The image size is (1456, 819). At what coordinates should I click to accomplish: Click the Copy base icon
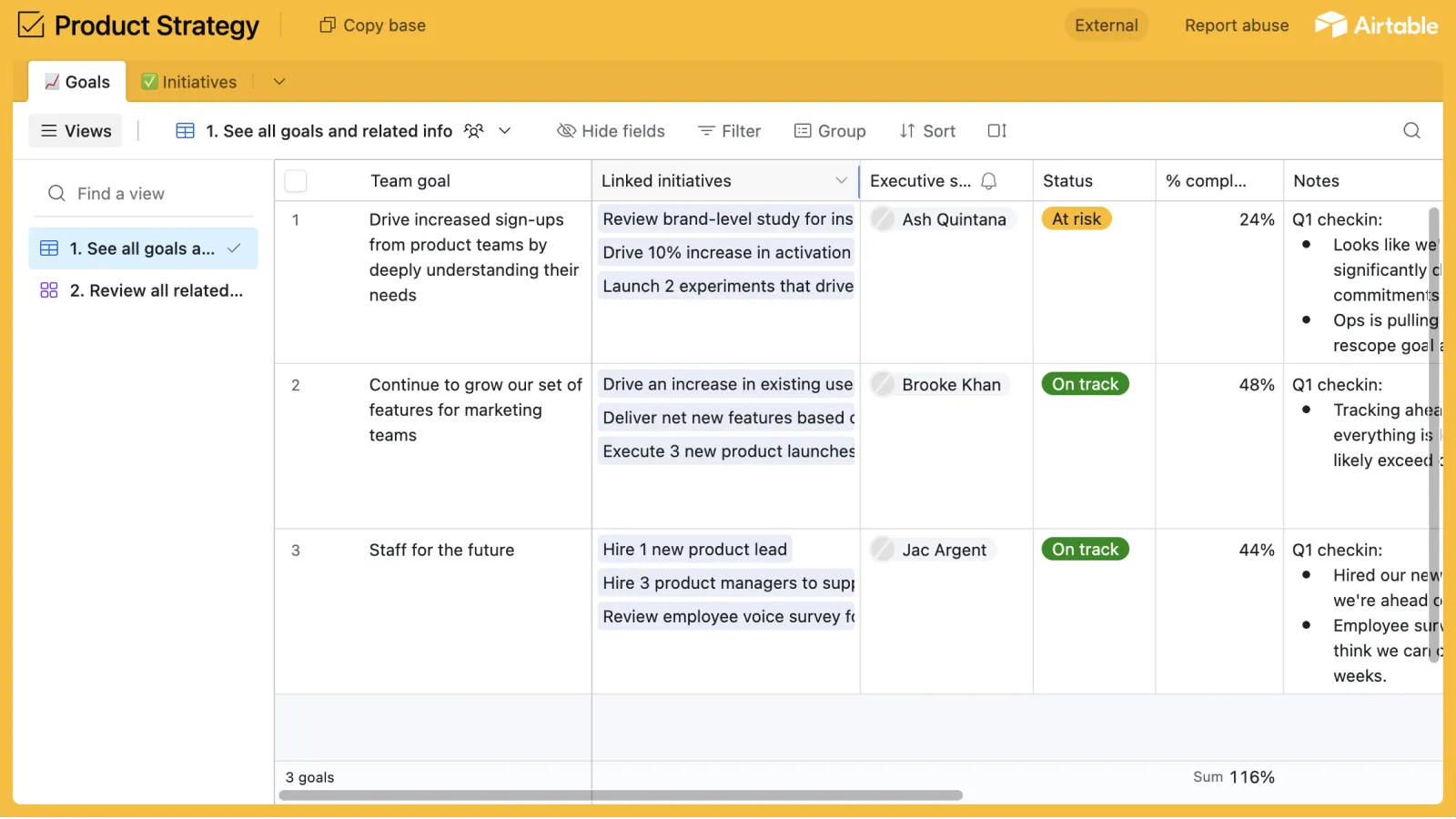(x=328, y=25)
